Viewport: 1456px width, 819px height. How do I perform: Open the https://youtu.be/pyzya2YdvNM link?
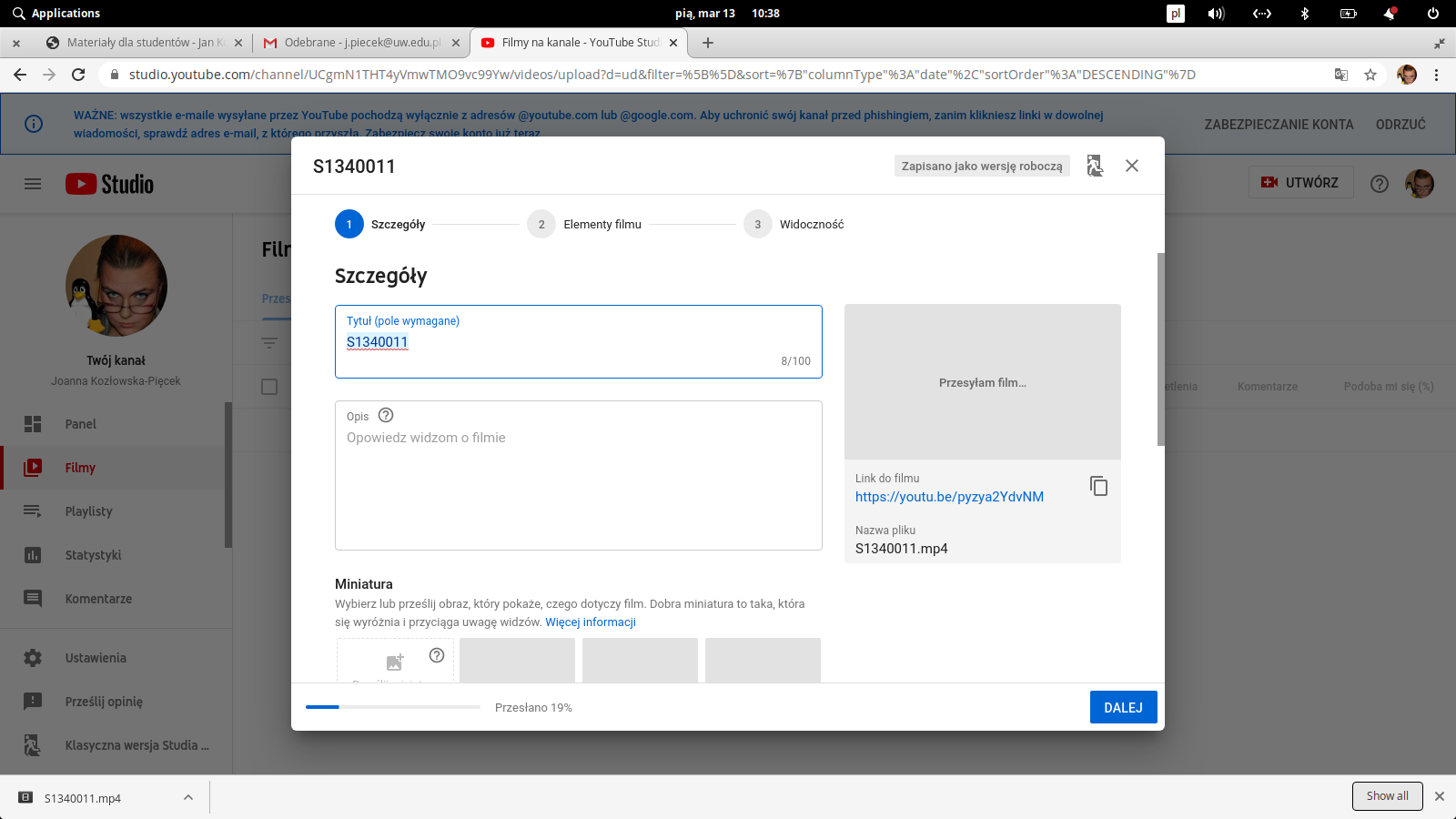949,497
